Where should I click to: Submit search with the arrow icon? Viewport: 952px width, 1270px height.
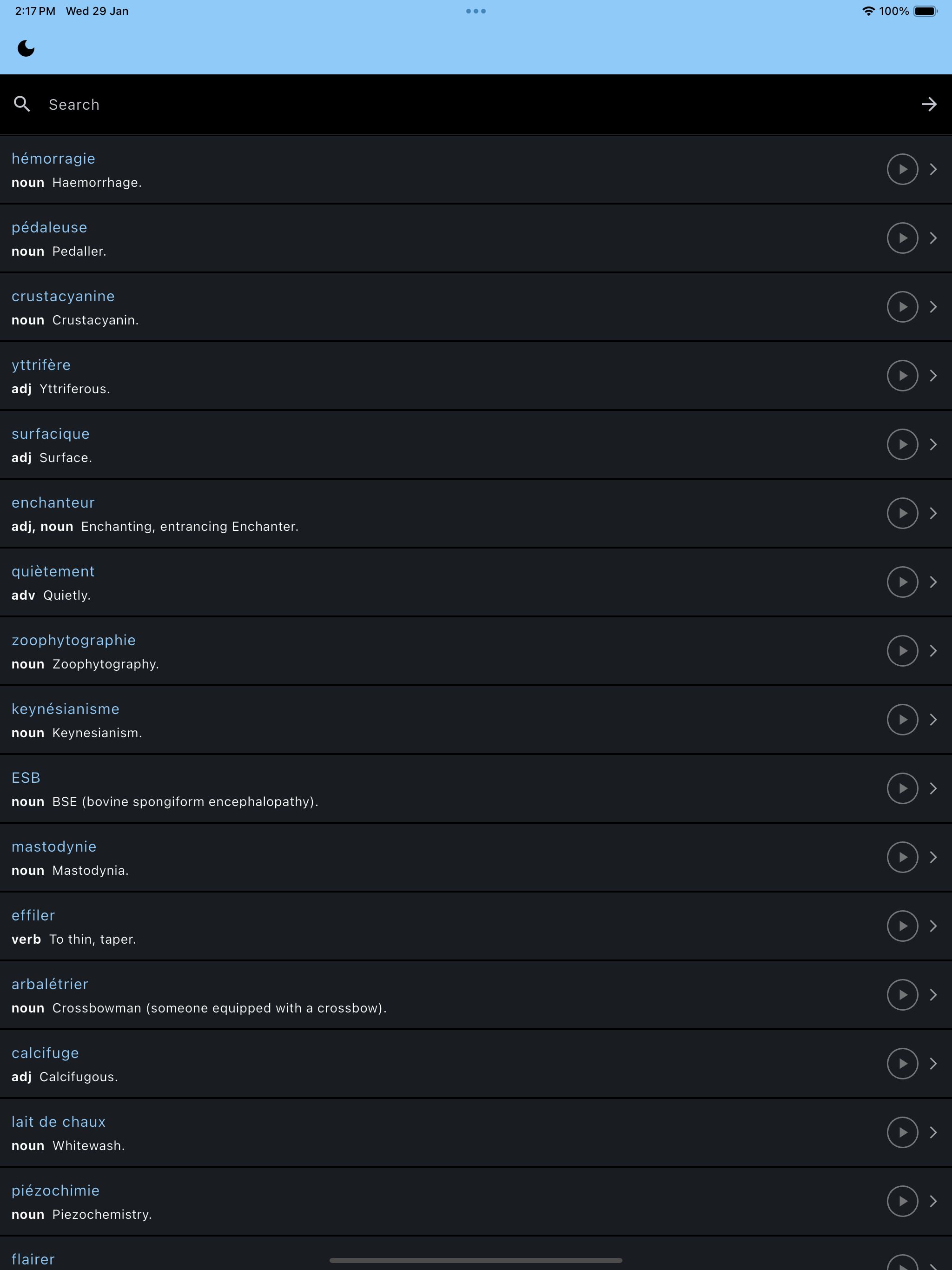[x=929, y=104]
